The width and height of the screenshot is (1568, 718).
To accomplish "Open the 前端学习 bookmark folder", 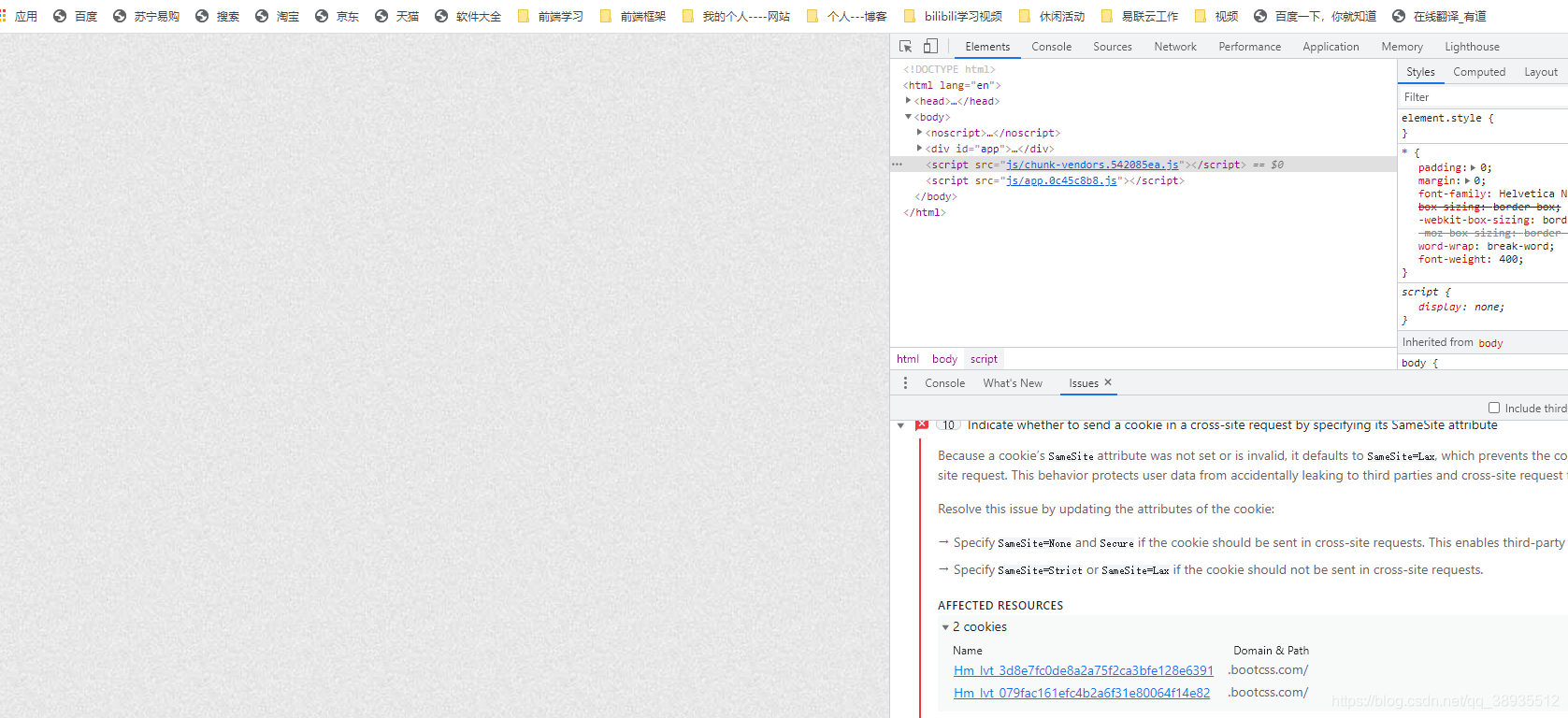I will click(550, 16).
